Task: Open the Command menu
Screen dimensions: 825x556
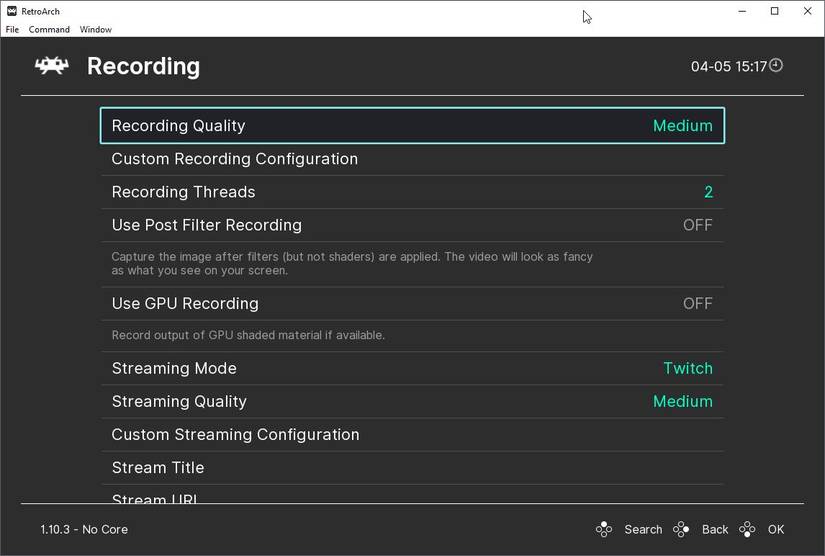Action: coord(49,30)
